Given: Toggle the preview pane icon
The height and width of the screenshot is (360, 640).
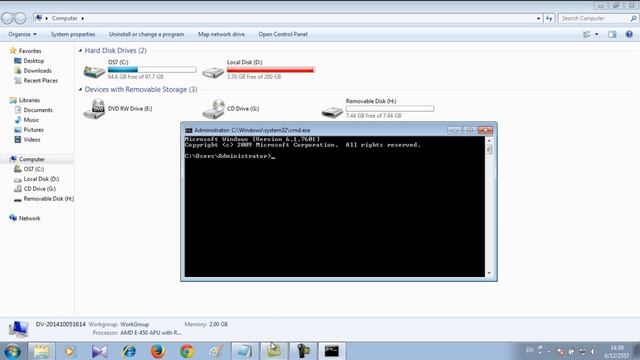Looking at the screenshot, I should [612, 34].
